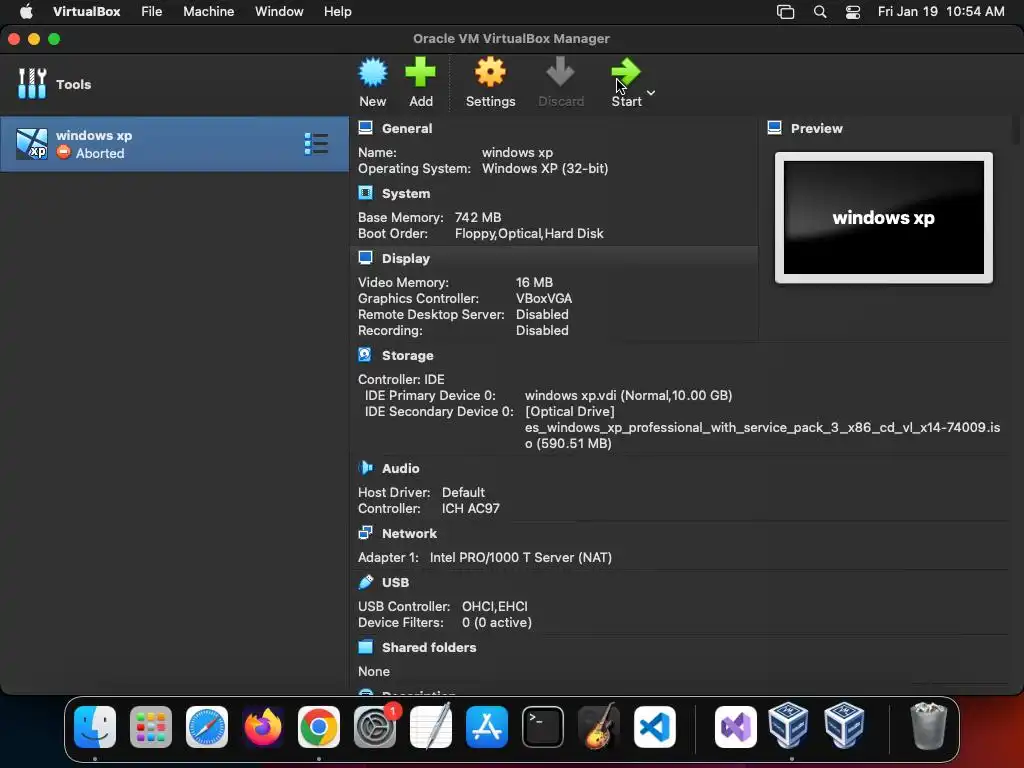
Task: Open Firefox from the Dock
Action: pyautogui.click(x=263, y=726)
